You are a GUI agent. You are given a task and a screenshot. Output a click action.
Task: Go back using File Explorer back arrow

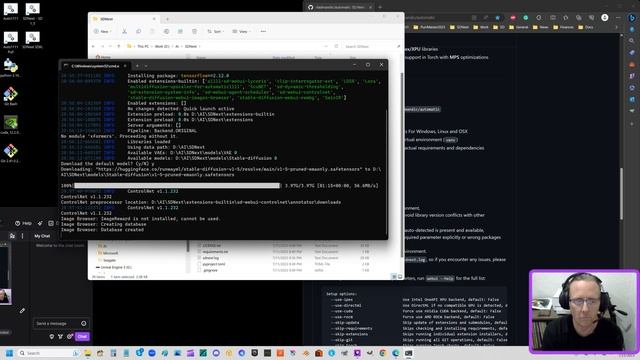tap(93, 47)
